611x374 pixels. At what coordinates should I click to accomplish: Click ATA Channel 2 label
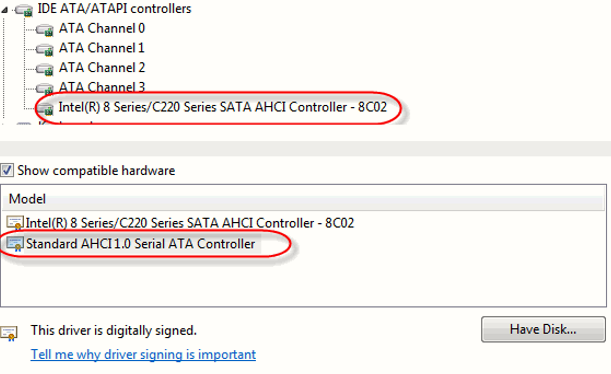tap(102, 68)
